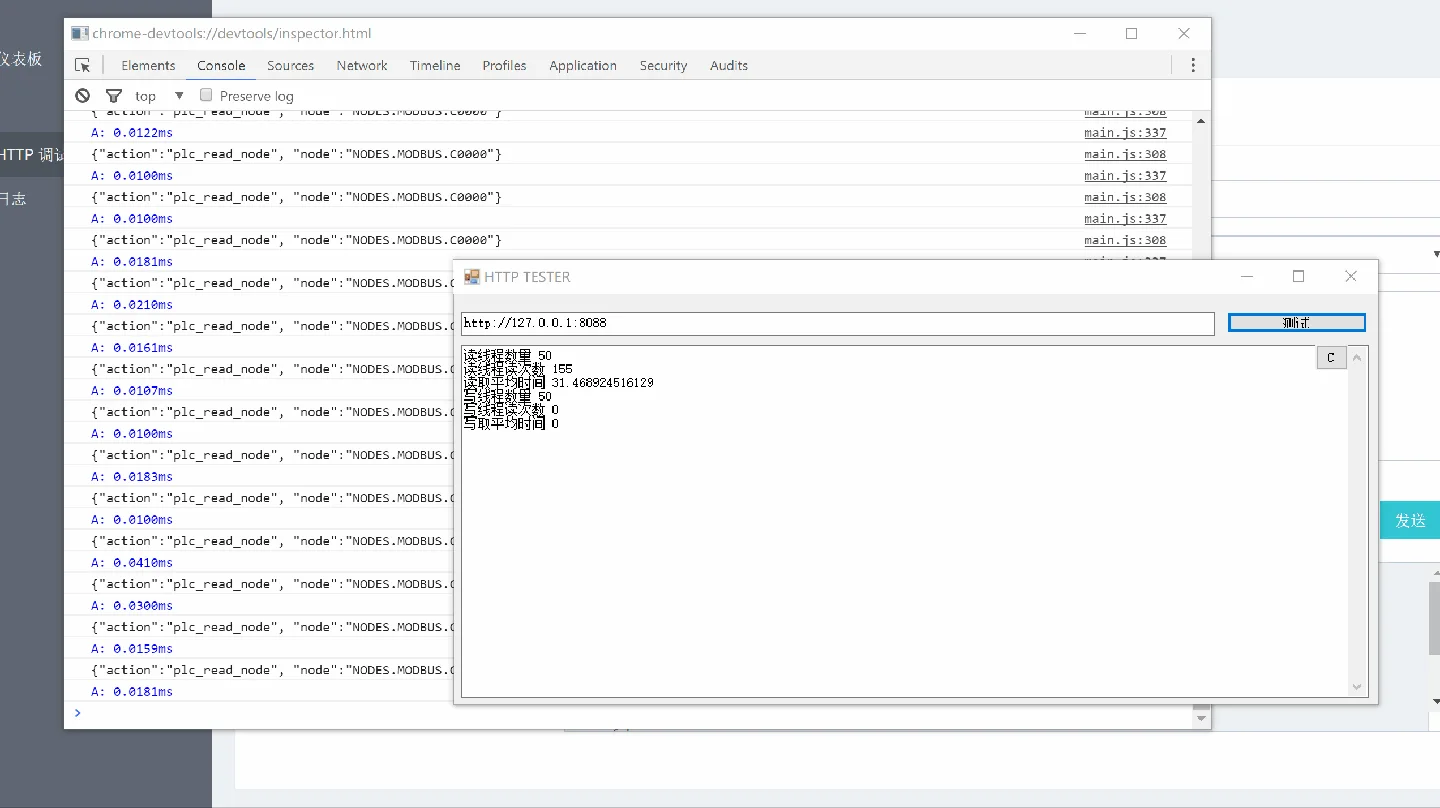The height and width of the screenshot is (808, 1440).
Task: Click the 'A: 0.0122ms' console line
Action: click(x=132, y=132)
